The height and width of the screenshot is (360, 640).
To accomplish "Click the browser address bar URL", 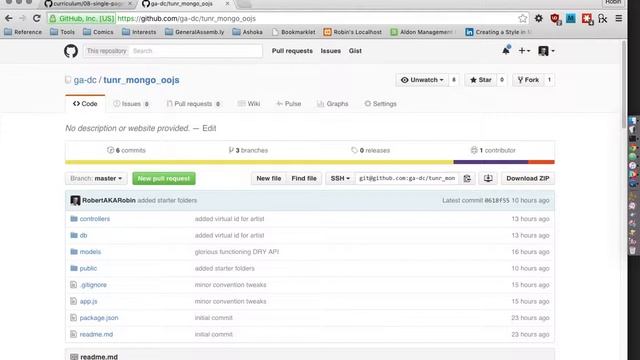I will click(x=187, y=18).
